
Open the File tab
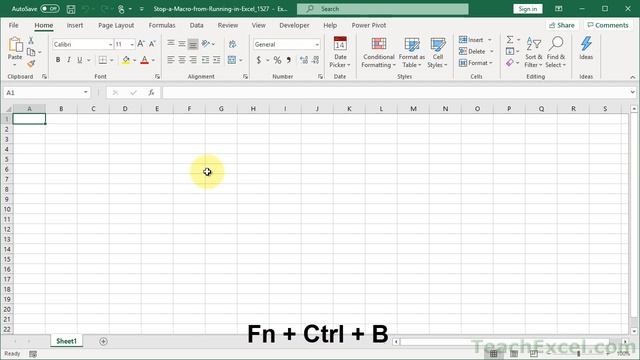(13, 25)
